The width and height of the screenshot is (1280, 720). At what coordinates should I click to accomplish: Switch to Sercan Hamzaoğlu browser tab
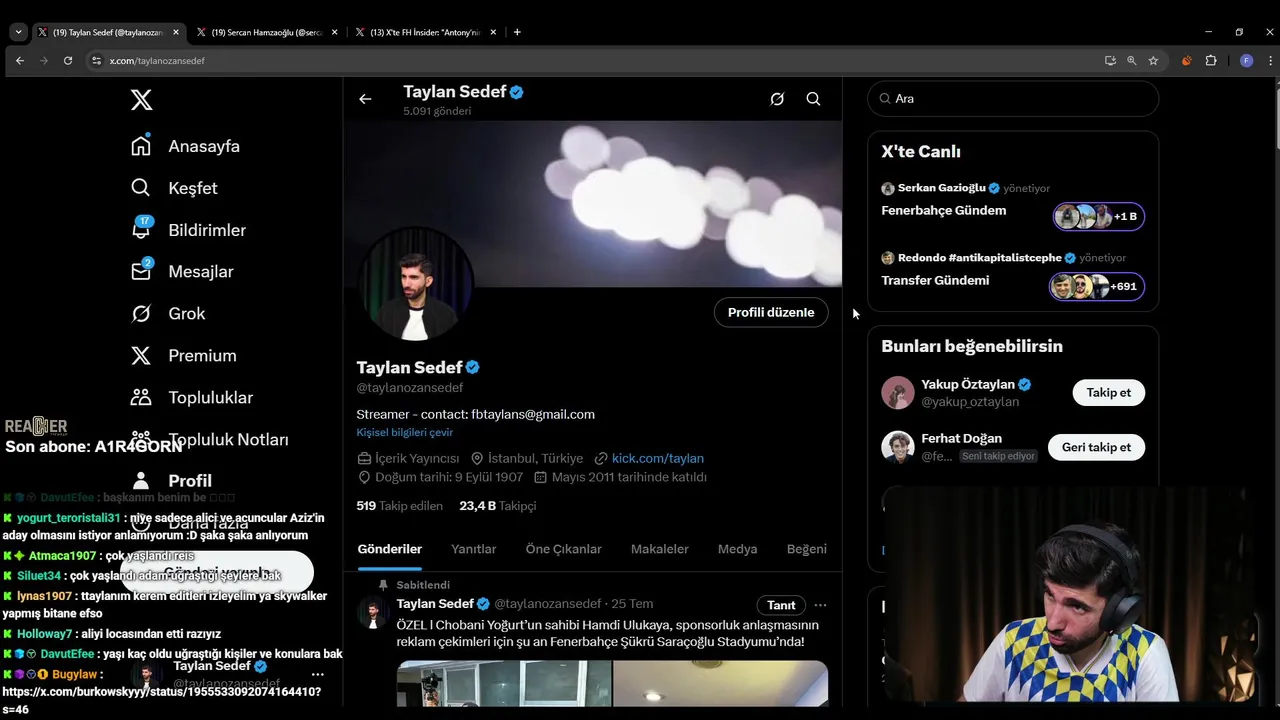click(267, 32)
